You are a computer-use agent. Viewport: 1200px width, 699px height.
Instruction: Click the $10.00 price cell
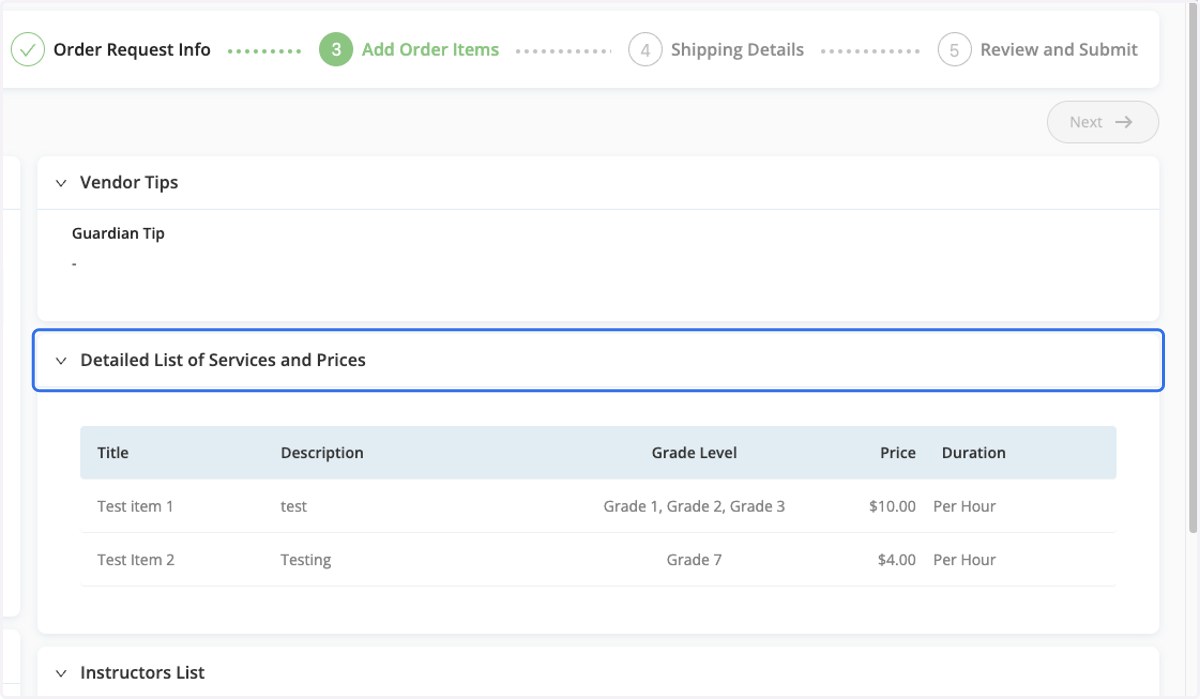point(892,506)
